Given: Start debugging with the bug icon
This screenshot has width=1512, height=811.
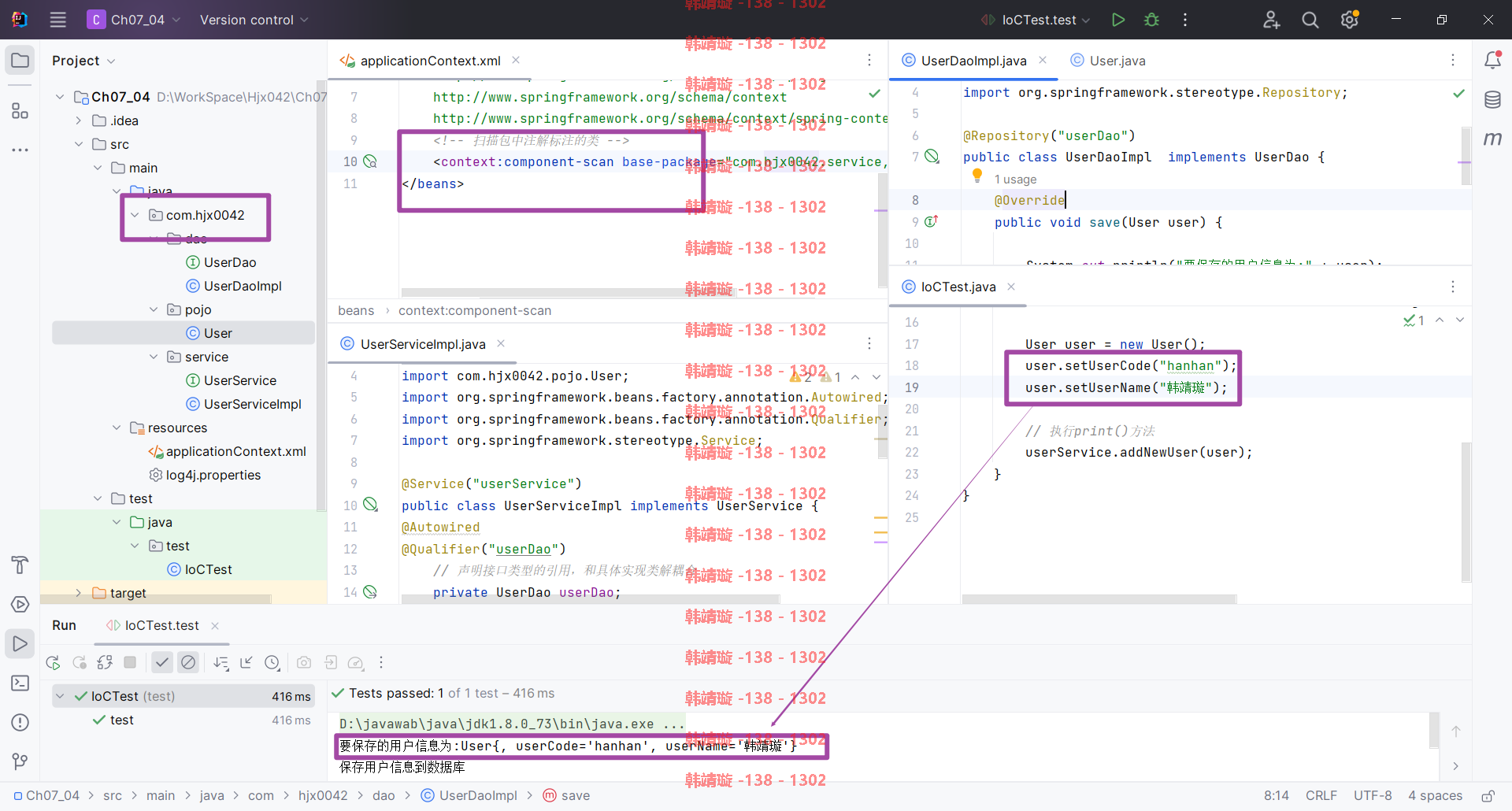Looking at the screenshot, I should tap(1151, 20).
